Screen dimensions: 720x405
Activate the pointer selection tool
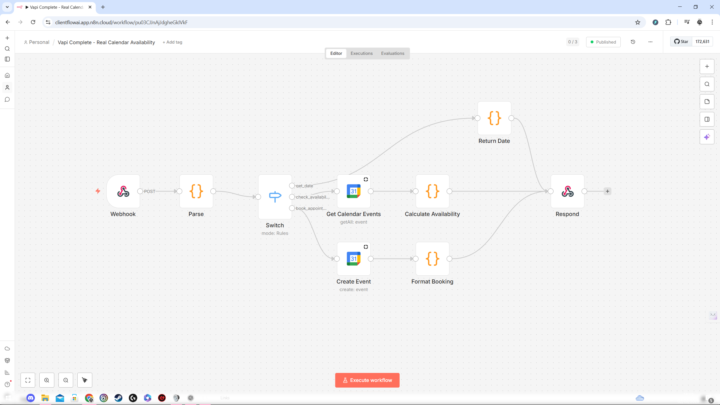84,380
